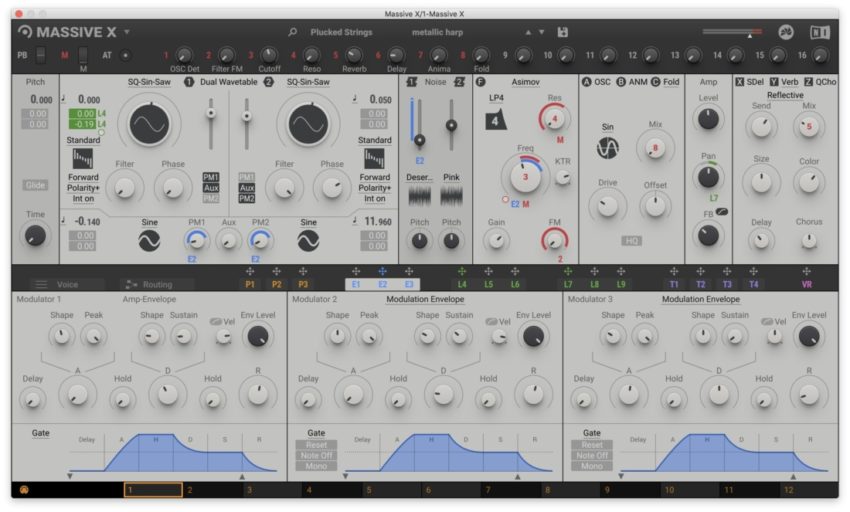Click the Pink noise waveform thumbnail
The image size is (850, 512).
coord(452,195)
